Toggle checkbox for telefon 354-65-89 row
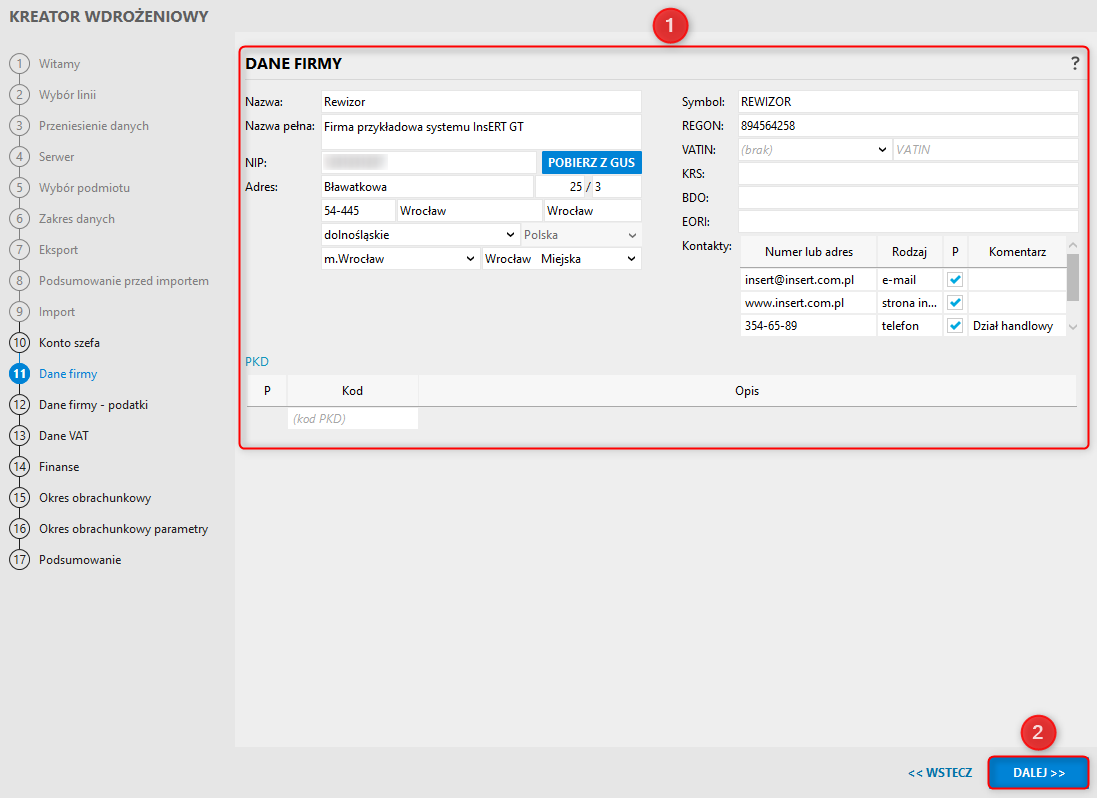1097x798 pixels. [955, 326]
